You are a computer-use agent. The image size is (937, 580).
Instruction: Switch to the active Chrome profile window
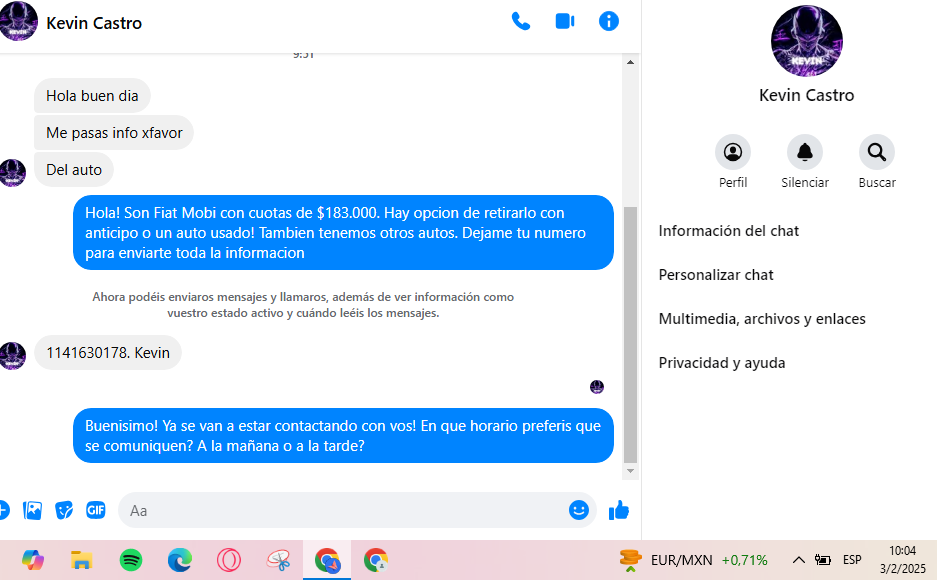(x=327, y=560)
